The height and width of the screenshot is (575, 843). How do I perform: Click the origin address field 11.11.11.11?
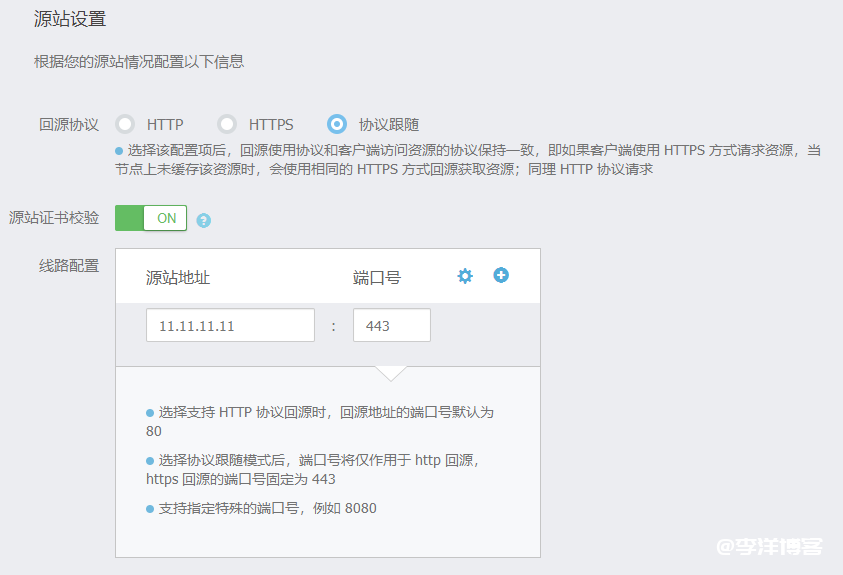(x=230, y=326)
